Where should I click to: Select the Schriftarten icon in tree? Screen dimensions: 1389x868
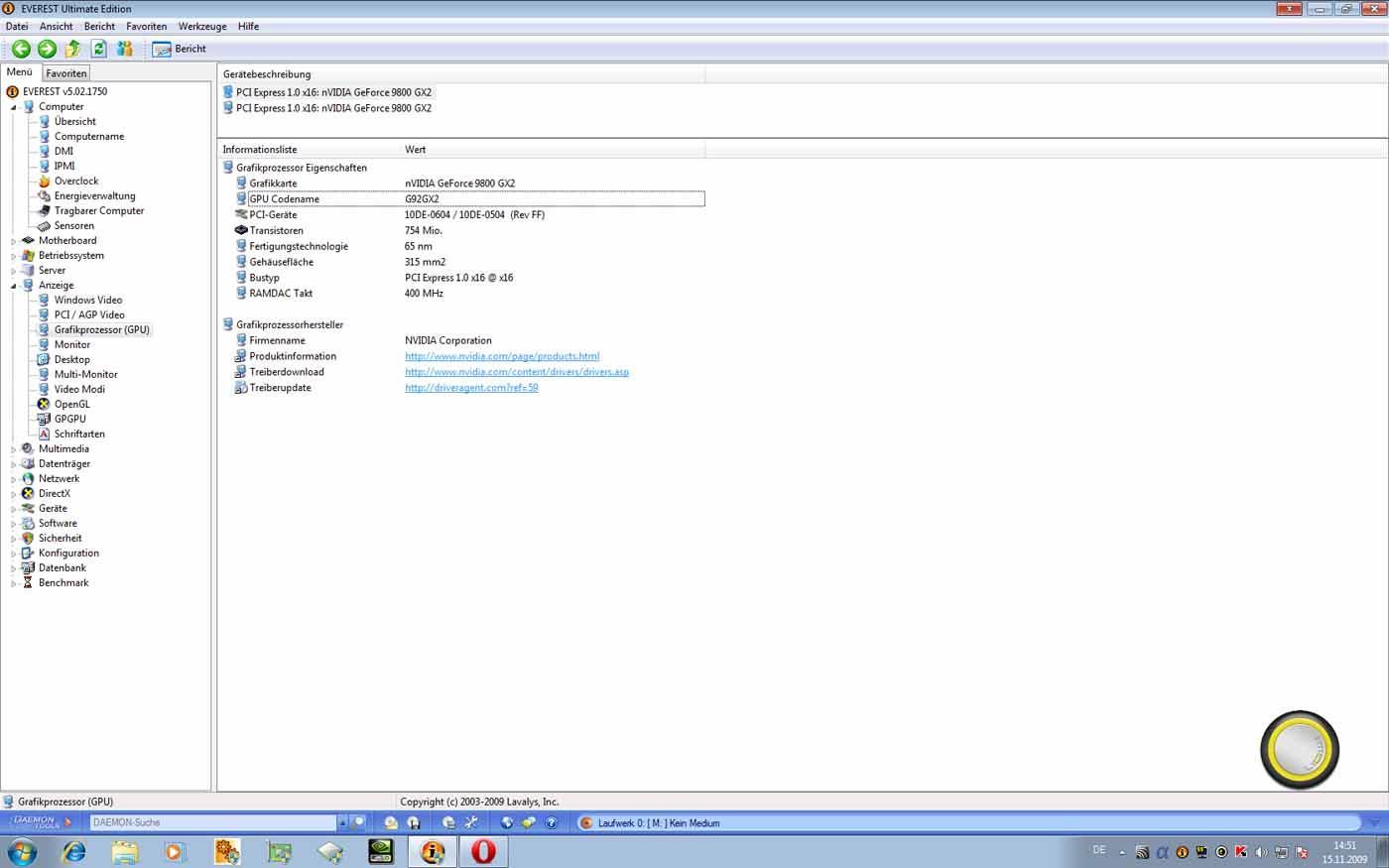44,434
